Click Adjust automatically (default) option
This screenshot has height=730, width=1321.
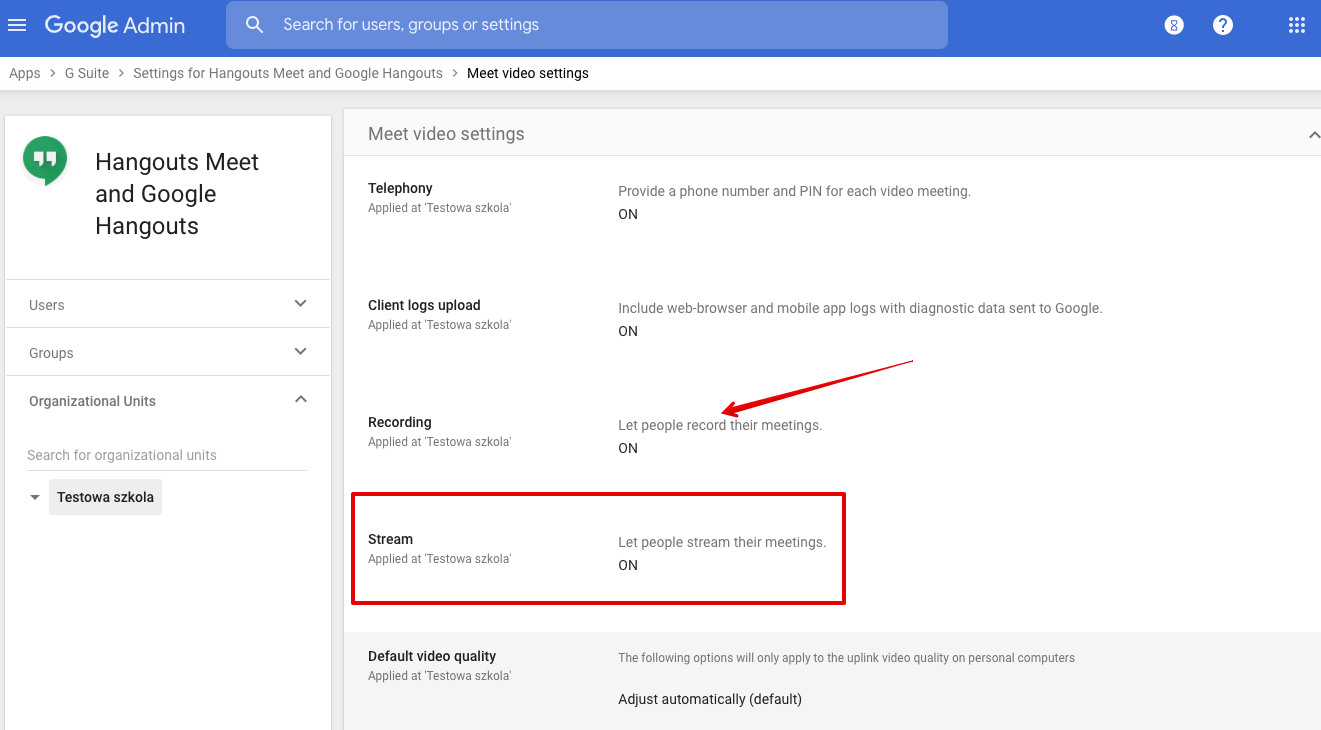pyautogui.click(x=710, y=699)
